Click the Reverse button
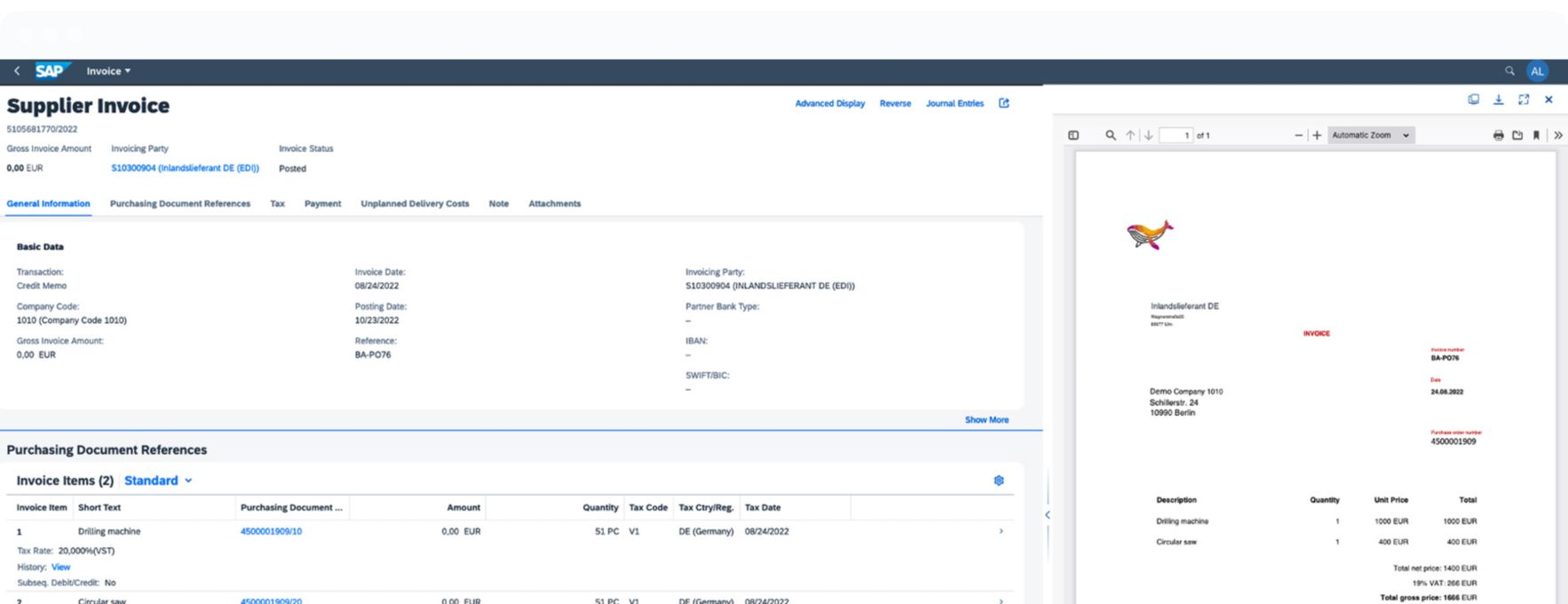The height and width of the screenshot is (604, 1568). pyautogui.click(x=895, y=103)
